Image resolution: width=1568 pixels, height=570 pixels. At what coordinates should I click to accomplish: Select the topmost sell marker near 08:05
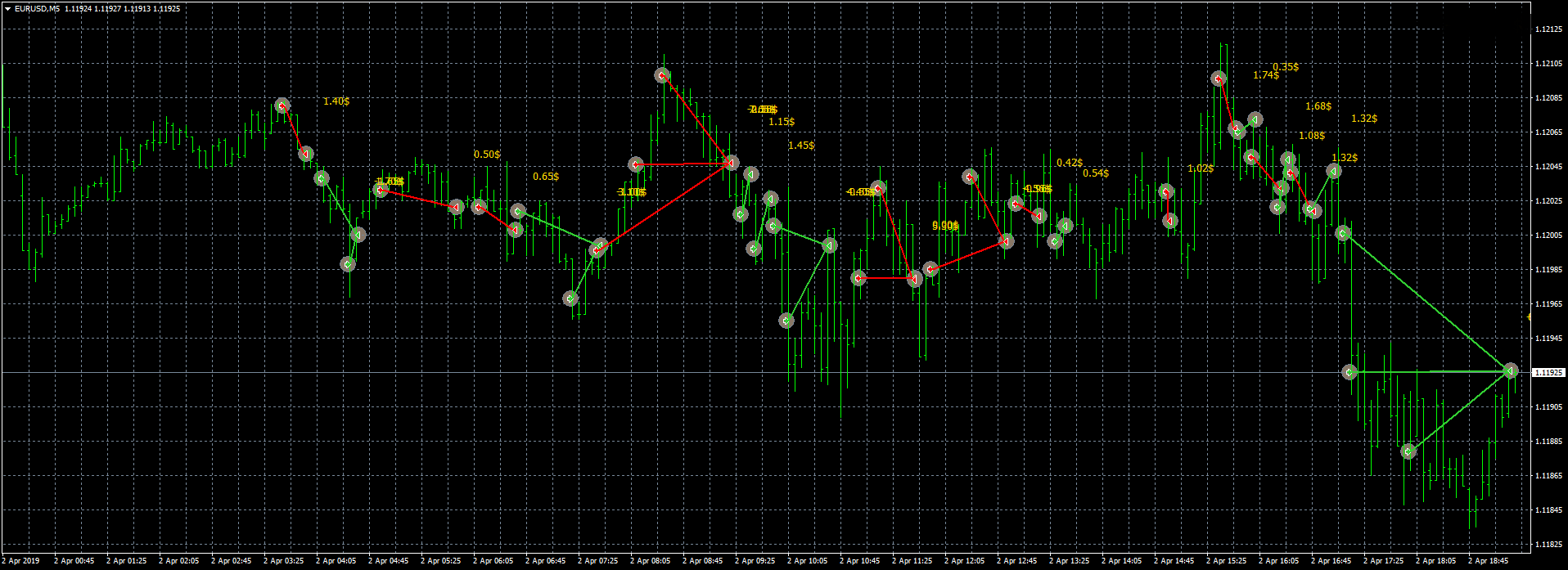coord(662,75)
